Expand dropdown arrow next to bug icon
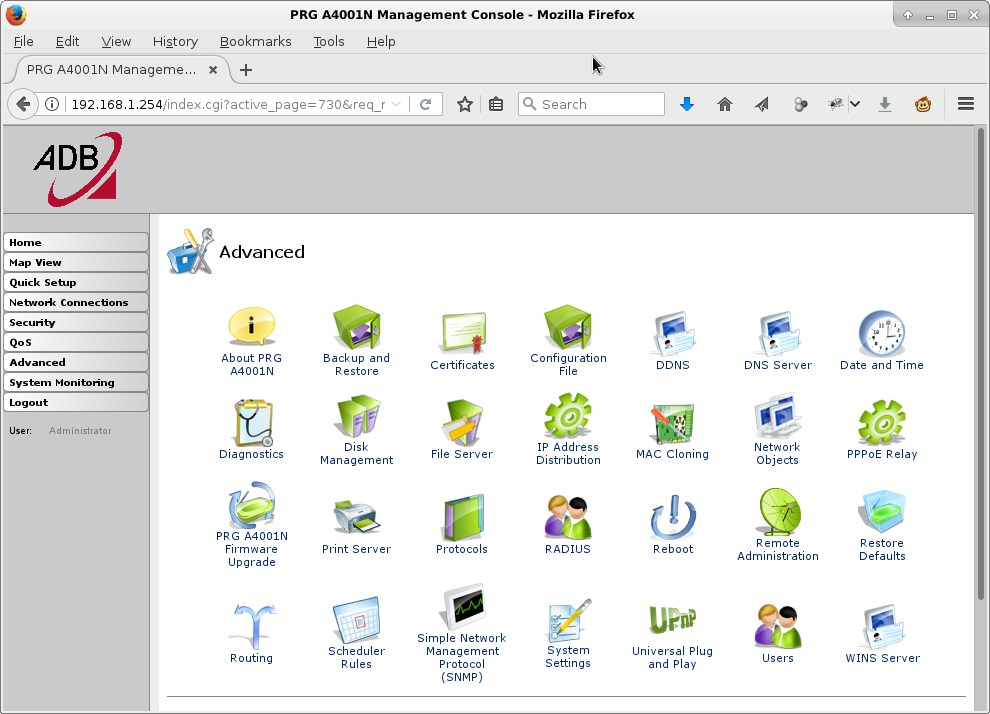Viewport: 990px width, 714px height. point(855,104)
